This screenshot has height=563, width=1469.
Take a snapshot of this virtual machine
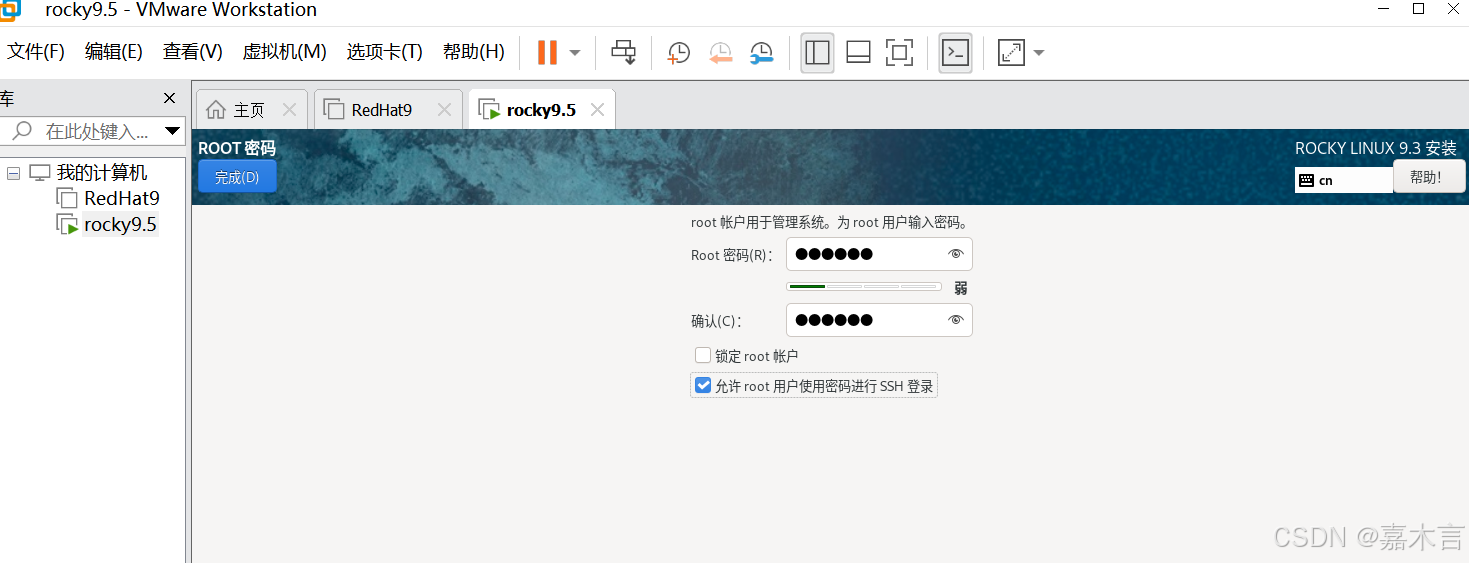[679, 52]
